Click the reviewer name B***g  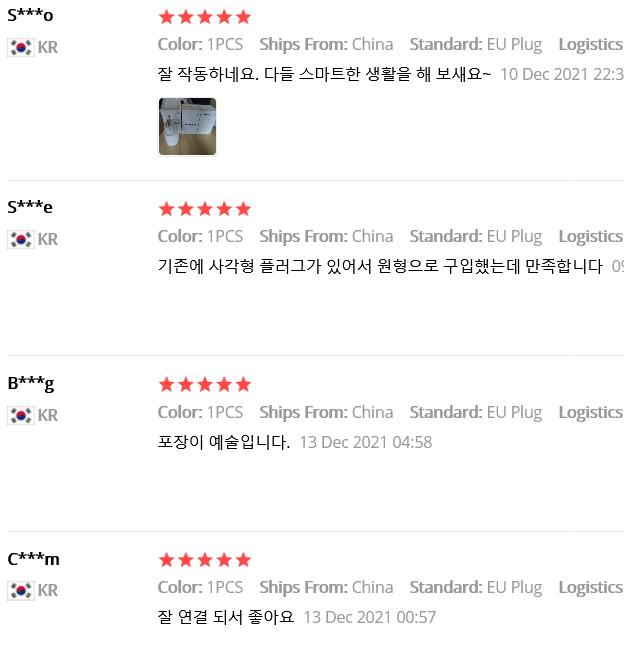pyautogui.click(x=31, y=384)
